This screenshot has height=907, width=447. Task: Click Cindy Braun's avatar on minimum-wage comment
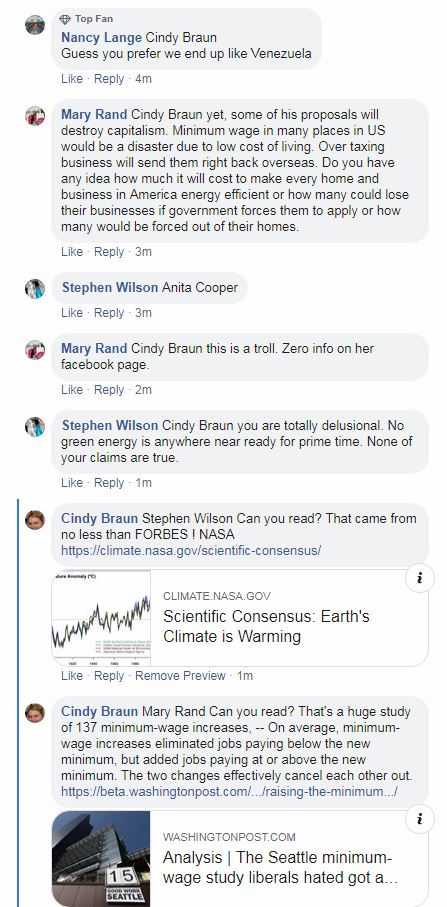(x=35, y=713)
